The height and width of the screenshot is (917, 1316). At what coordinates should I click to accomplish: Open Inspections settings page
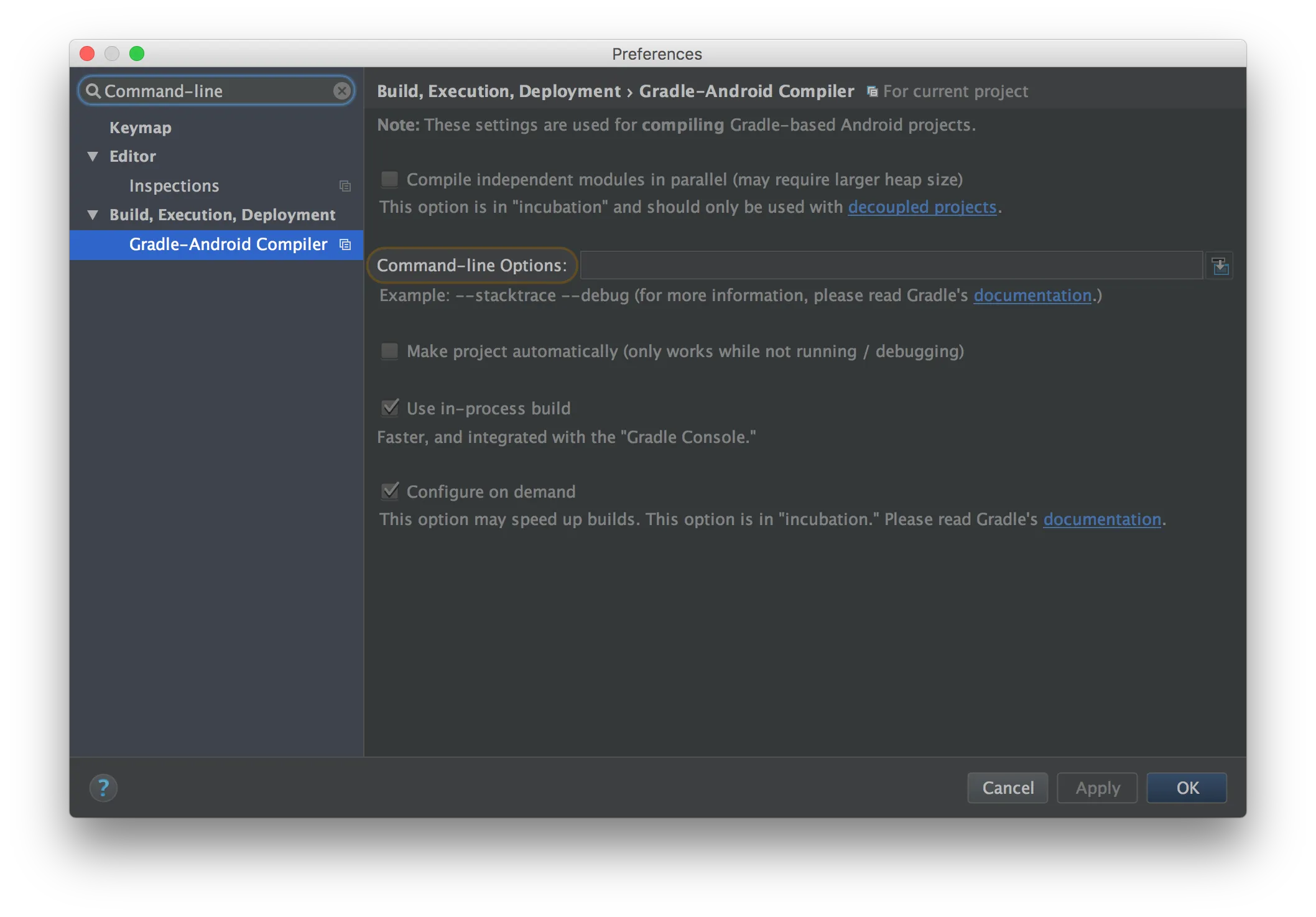tap(174, 186)
